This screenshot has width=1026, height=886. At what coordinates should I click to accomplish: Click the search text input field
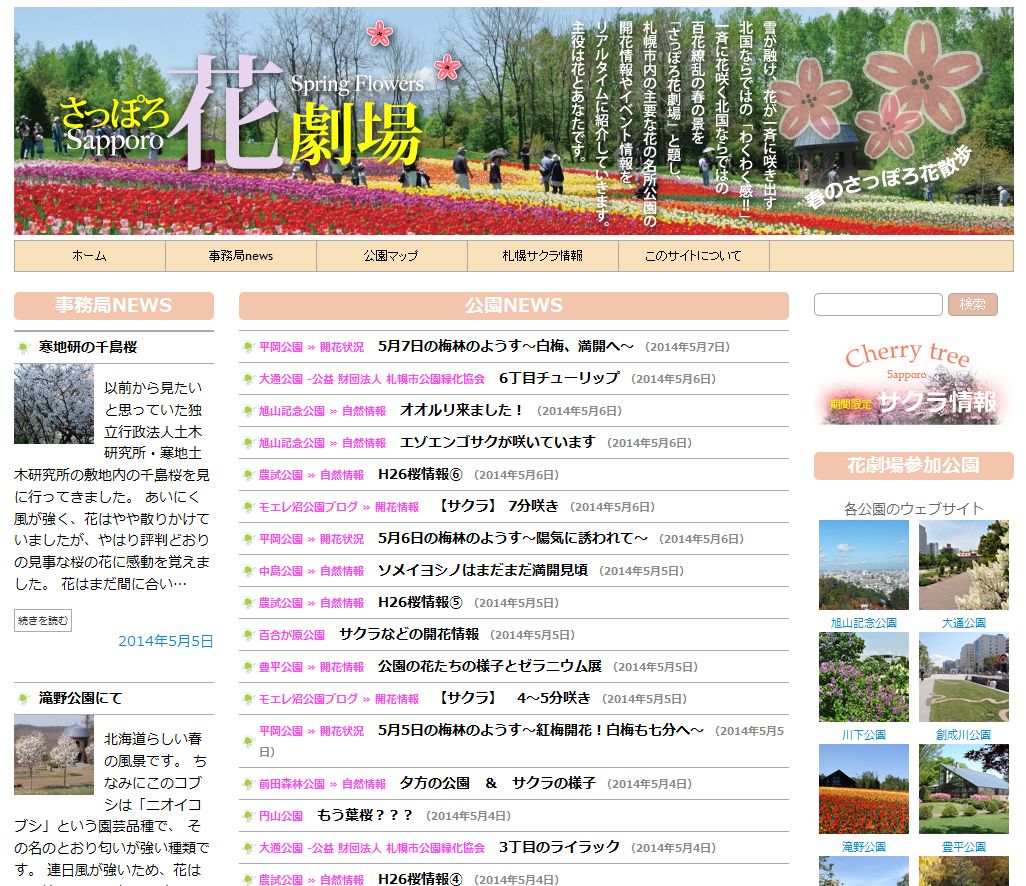point(878,305)
